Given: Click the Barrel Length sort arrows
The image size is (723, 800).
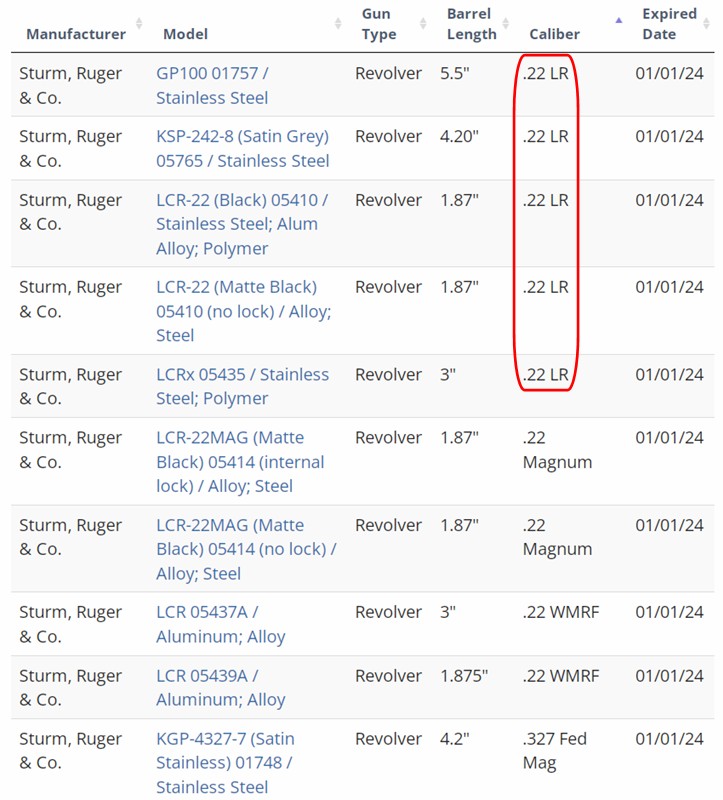Looking at the screenshot, I should click(x=510, y=24).
